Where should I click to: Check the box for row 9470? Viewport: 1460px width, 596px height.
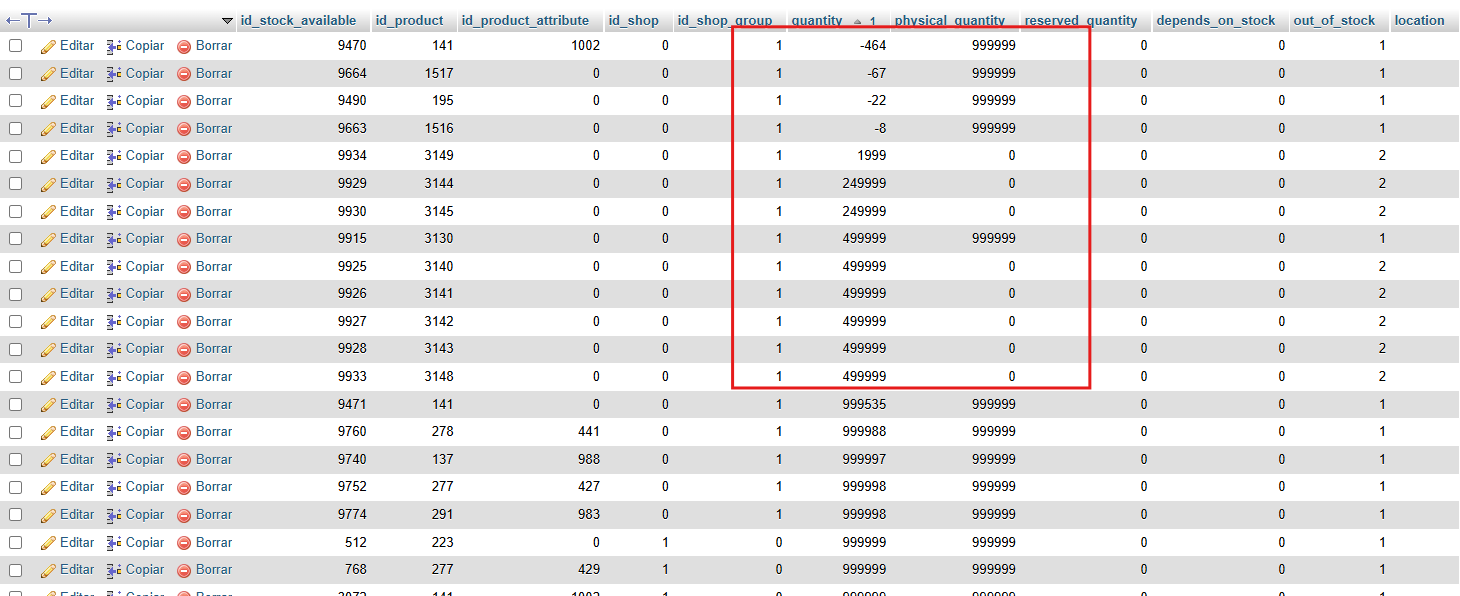coord(15,46)
